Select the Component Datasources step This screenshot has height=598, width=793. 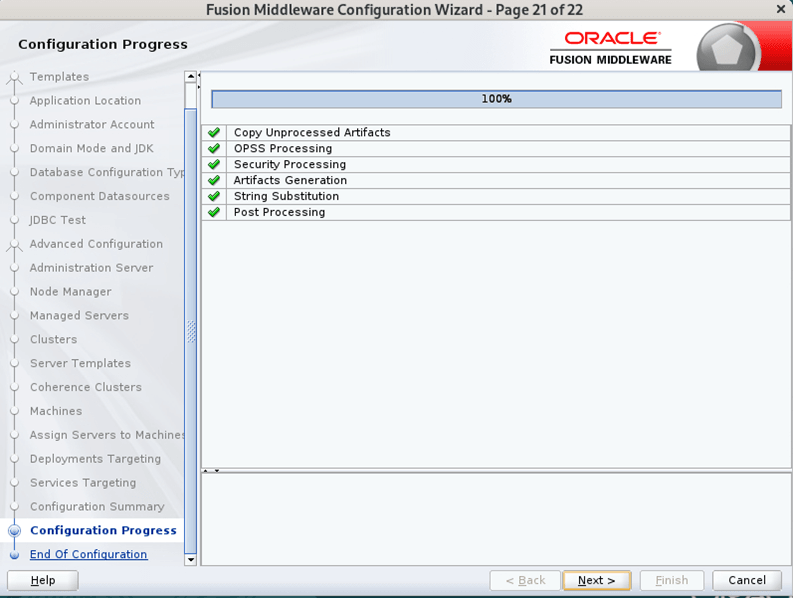pyautogui.click(x=100, y=196)
